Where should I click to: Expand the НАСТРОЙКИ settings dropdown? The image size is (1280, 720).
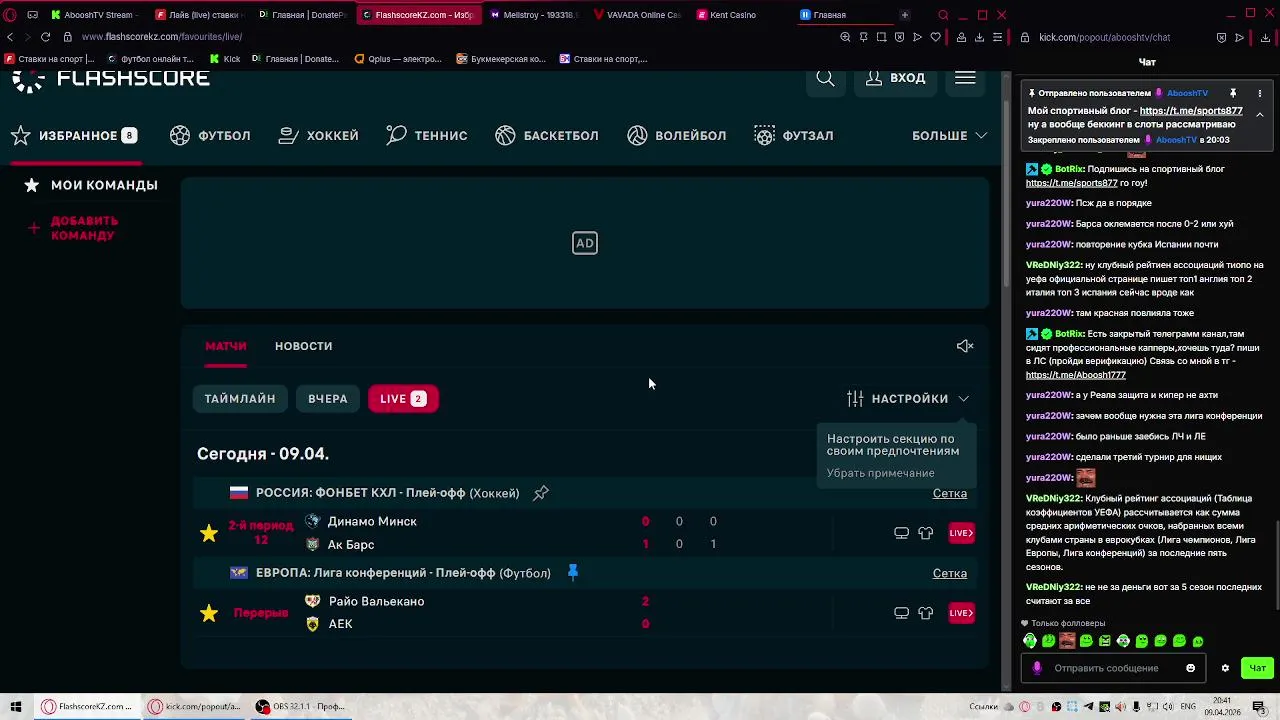point(908,399)
